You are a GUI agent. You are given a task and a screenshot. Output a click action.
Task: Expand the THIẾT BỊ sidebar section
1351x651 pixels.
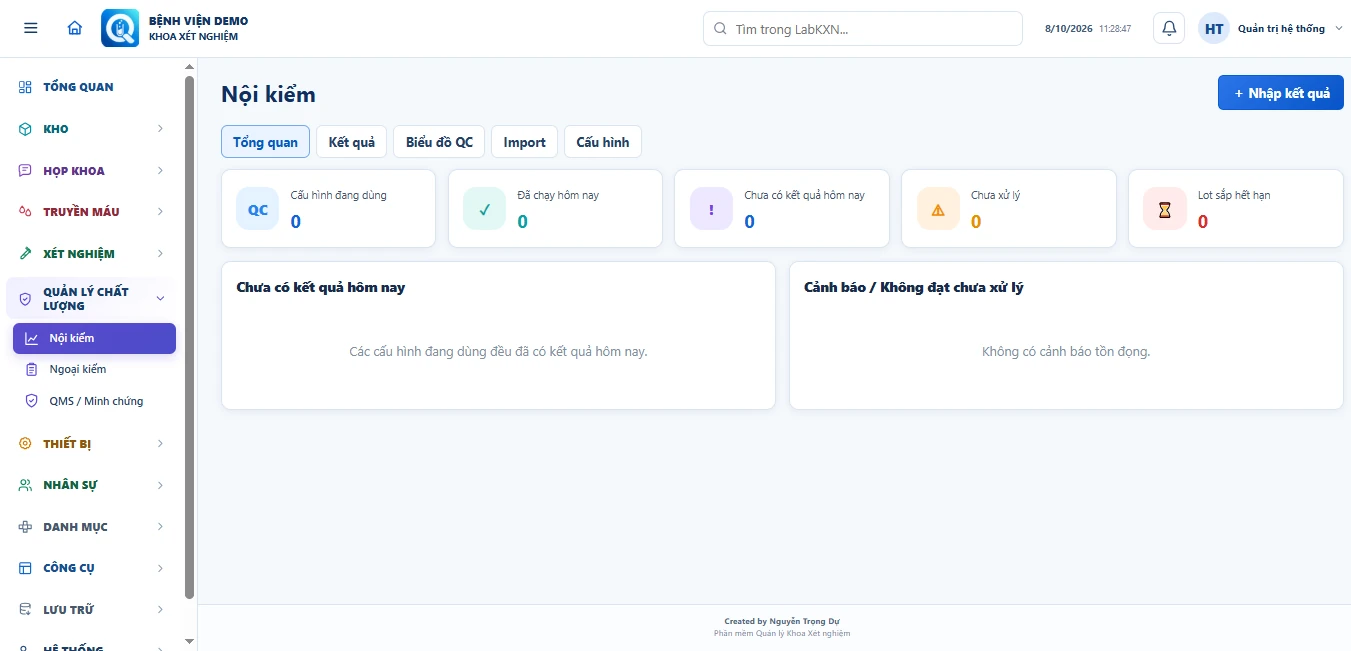(x=92, y=444)
